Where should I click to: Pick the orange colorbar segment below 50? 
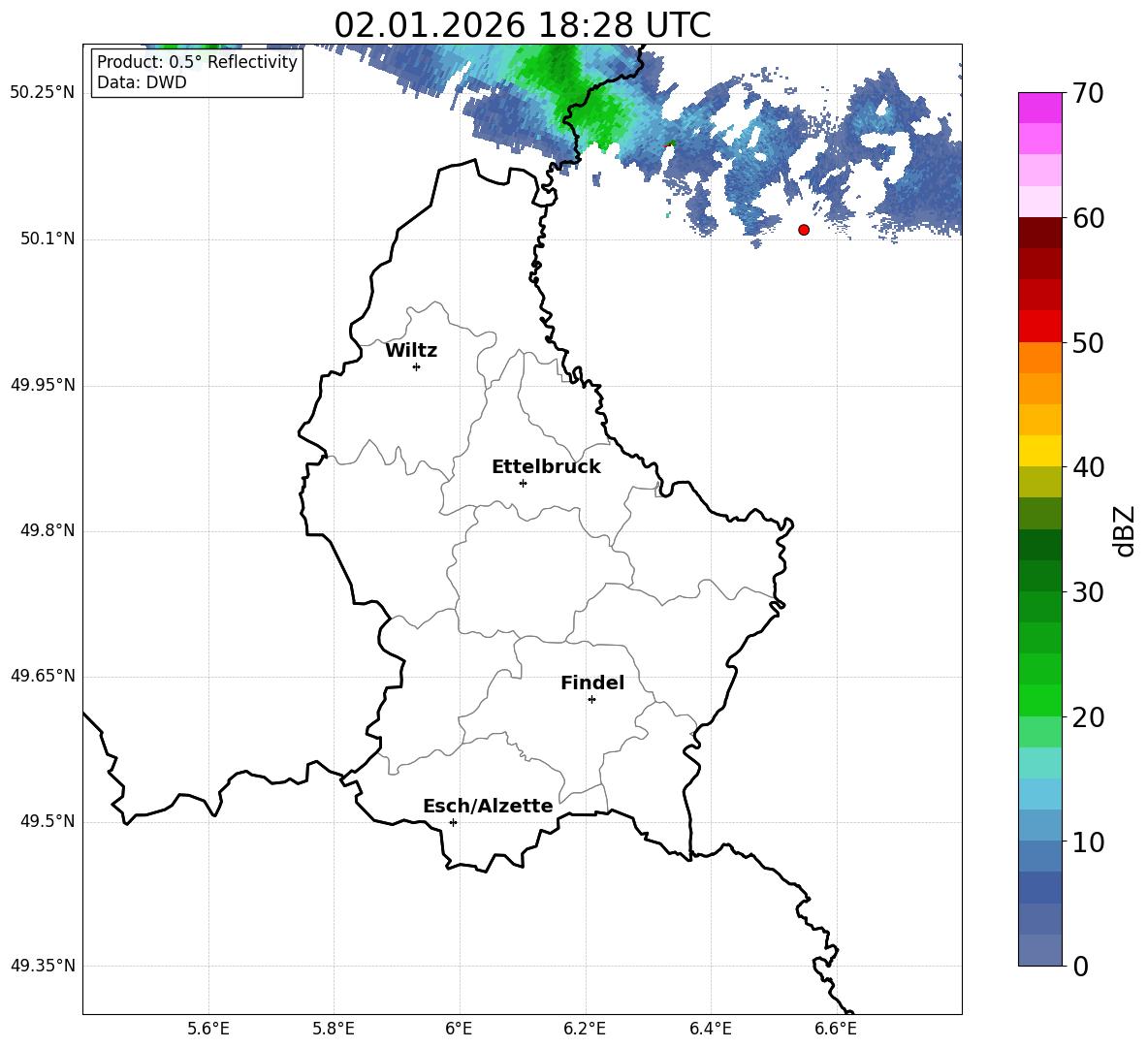click(1039, 357)
